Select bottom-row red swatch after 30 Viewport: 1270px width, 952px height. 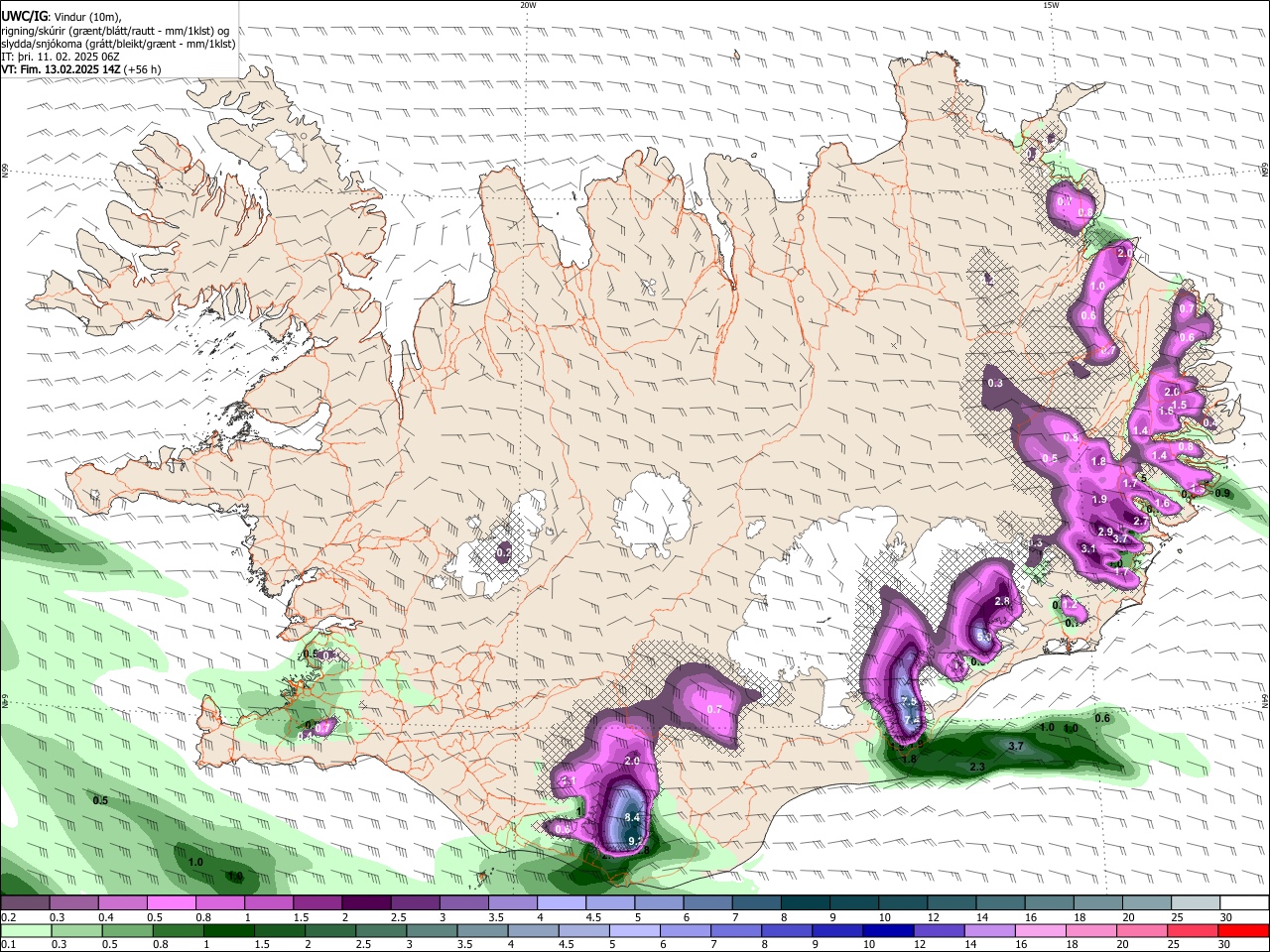point(1244,930)
